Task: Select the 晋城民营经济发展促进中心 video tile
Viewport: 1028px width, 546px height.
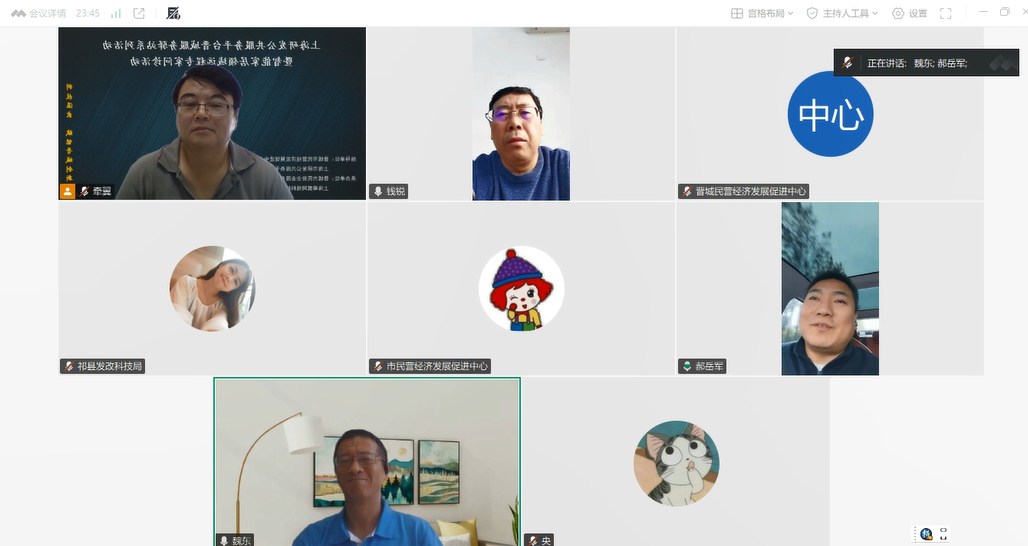Action: (829, 113)
